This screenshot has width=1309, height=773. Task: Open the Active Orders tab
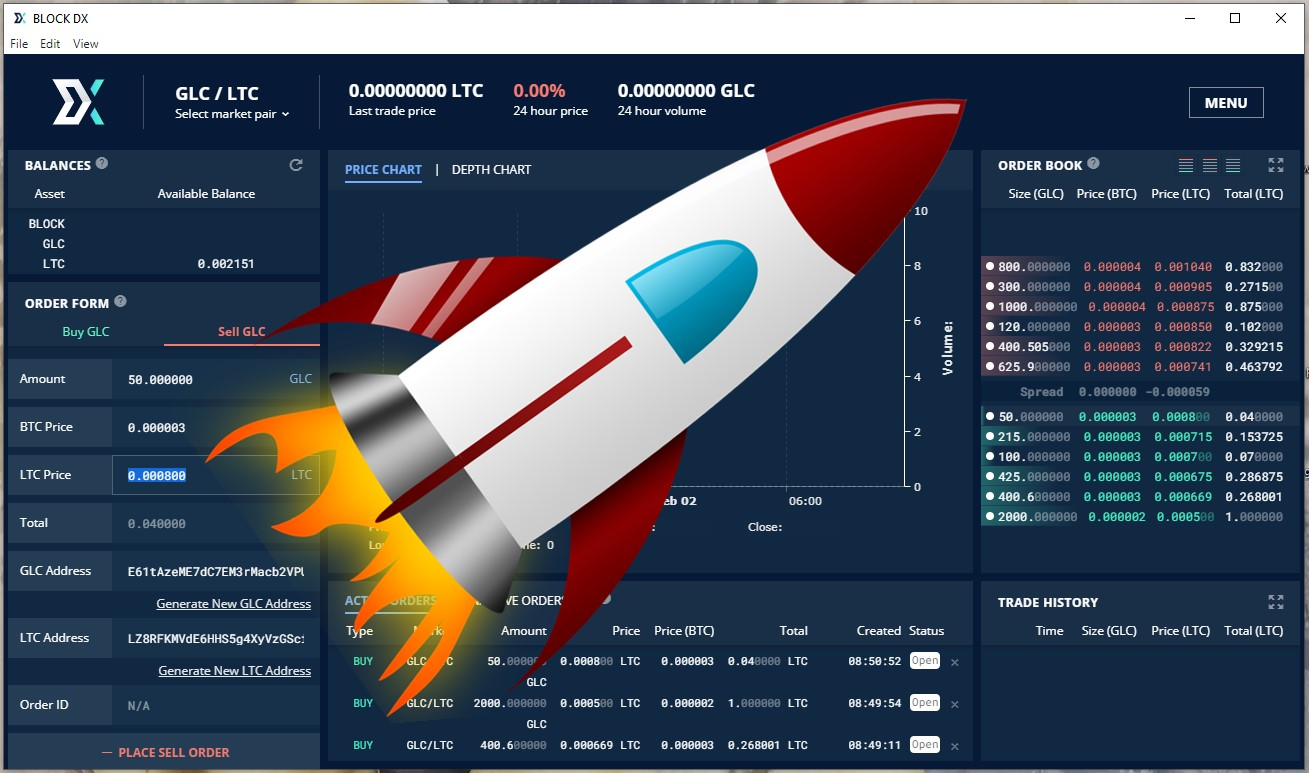[x=391, y=601]
